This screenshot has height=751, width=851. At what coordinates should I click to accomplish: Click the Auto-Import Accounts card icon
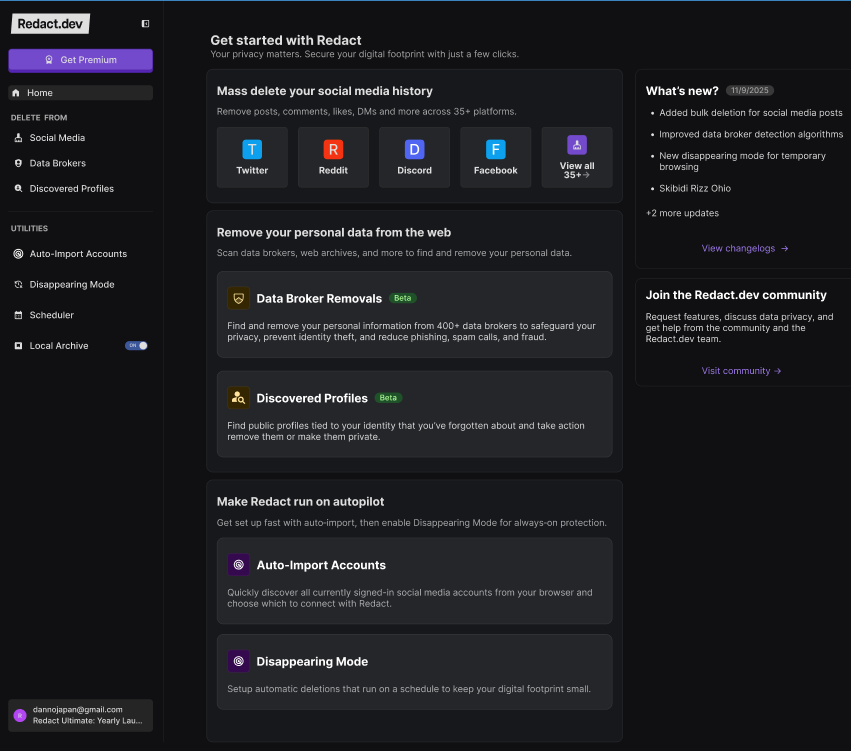point(238,565)
